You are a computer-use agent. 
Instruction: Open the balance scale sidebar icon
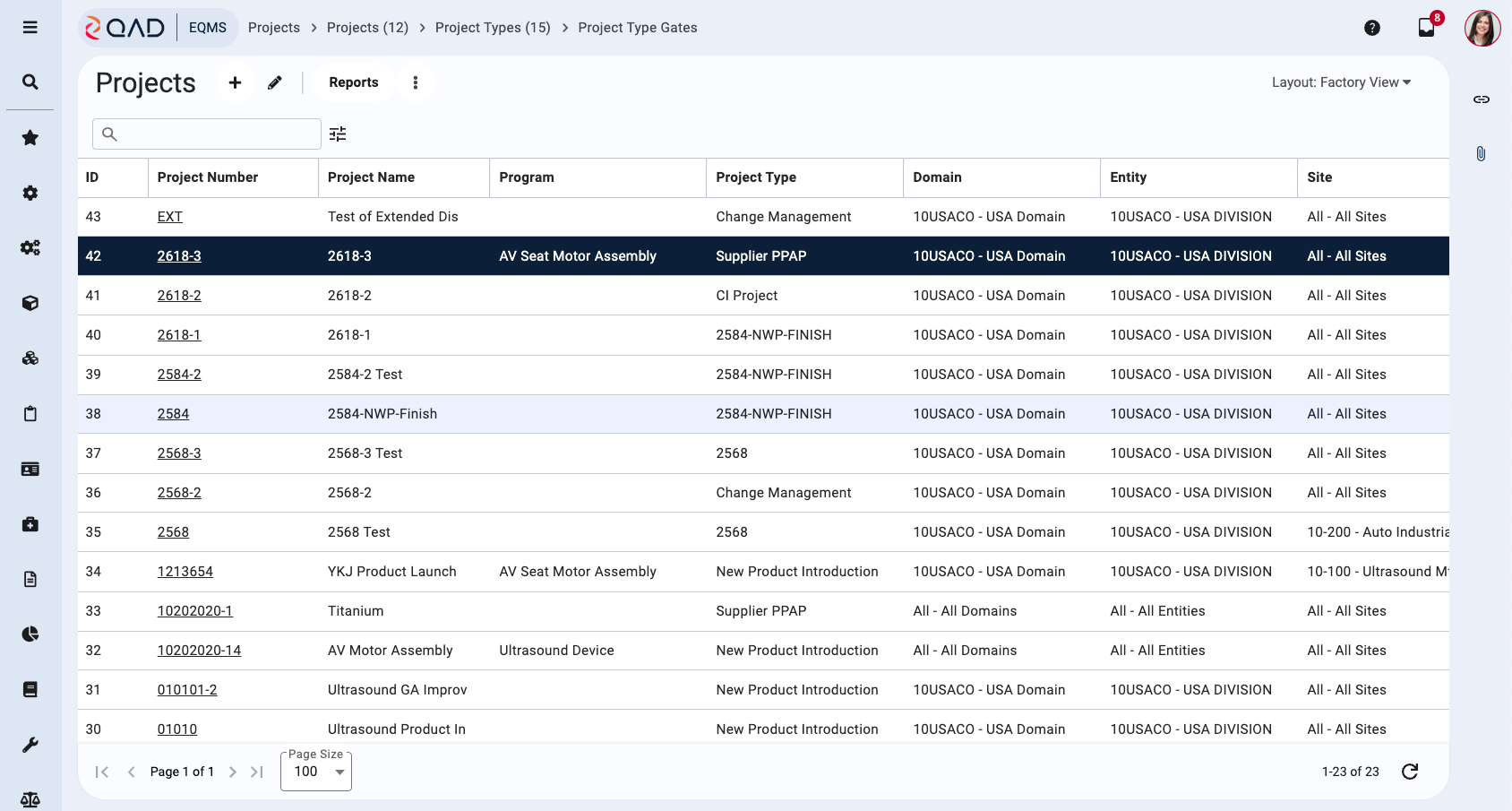pyautogui.click(x=30, y=799)
